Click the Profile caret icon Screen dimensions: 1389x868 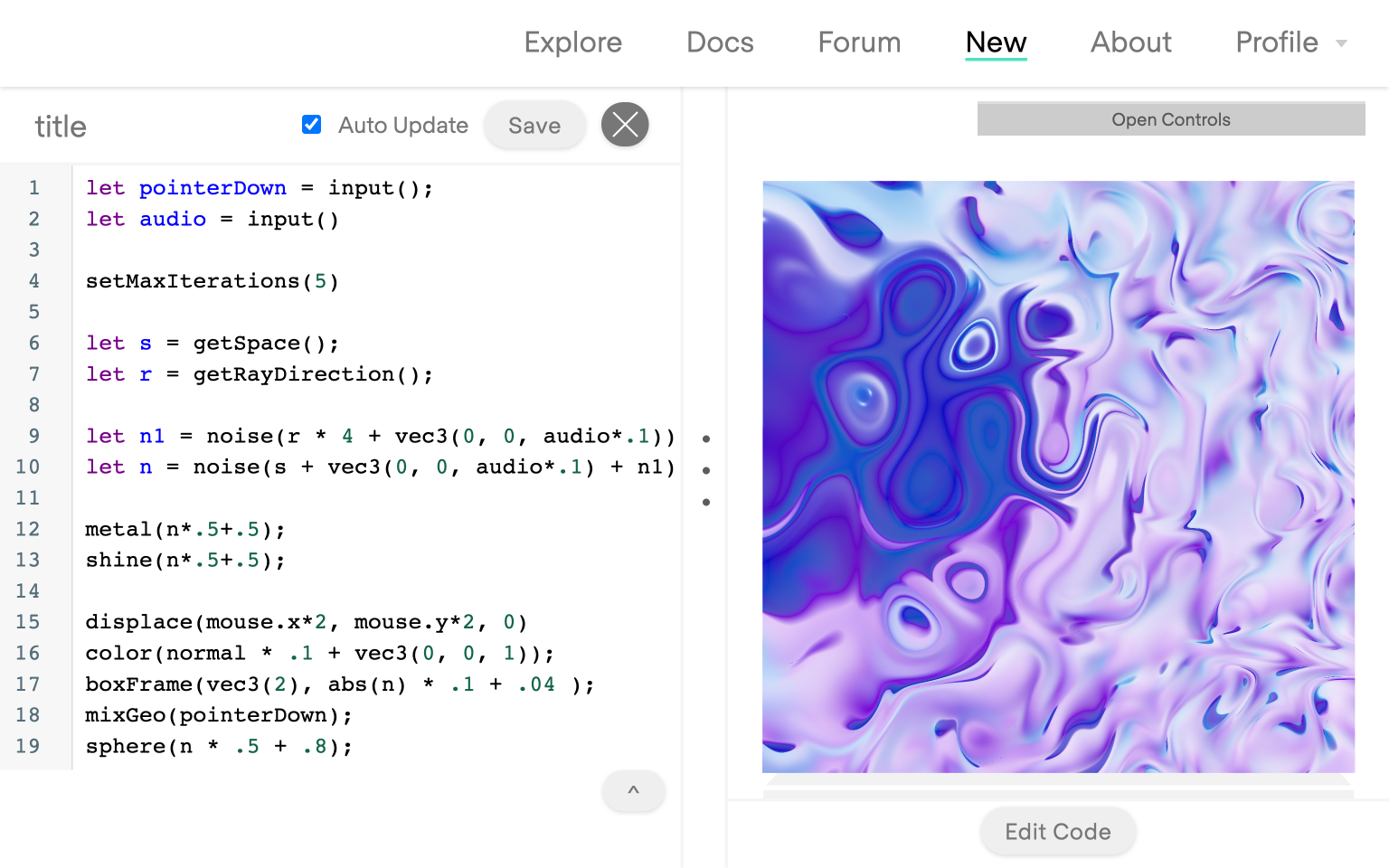tap(1341, 42)
